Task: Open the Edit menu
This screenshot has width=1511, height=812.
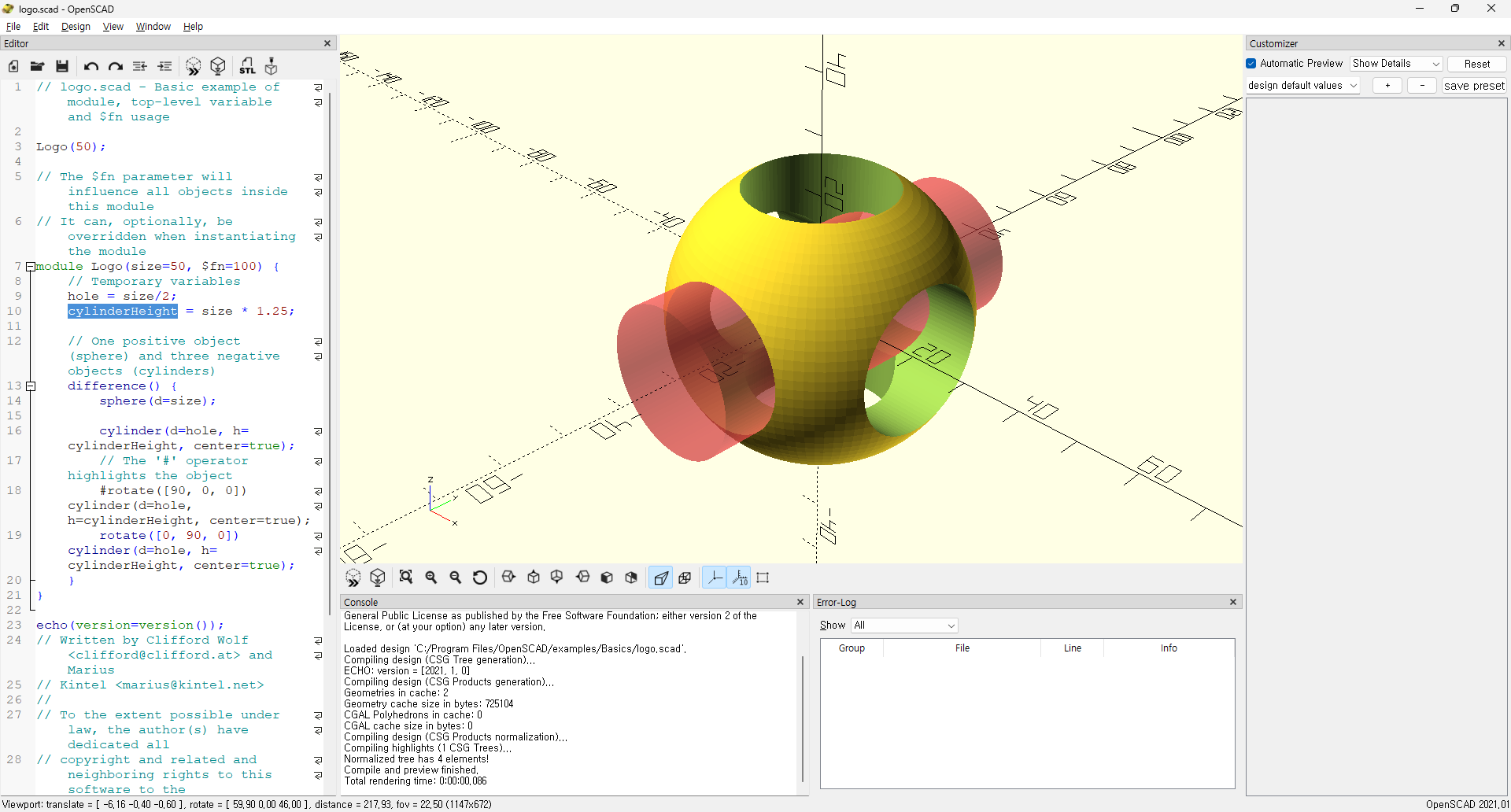Action: pos(41,27)
